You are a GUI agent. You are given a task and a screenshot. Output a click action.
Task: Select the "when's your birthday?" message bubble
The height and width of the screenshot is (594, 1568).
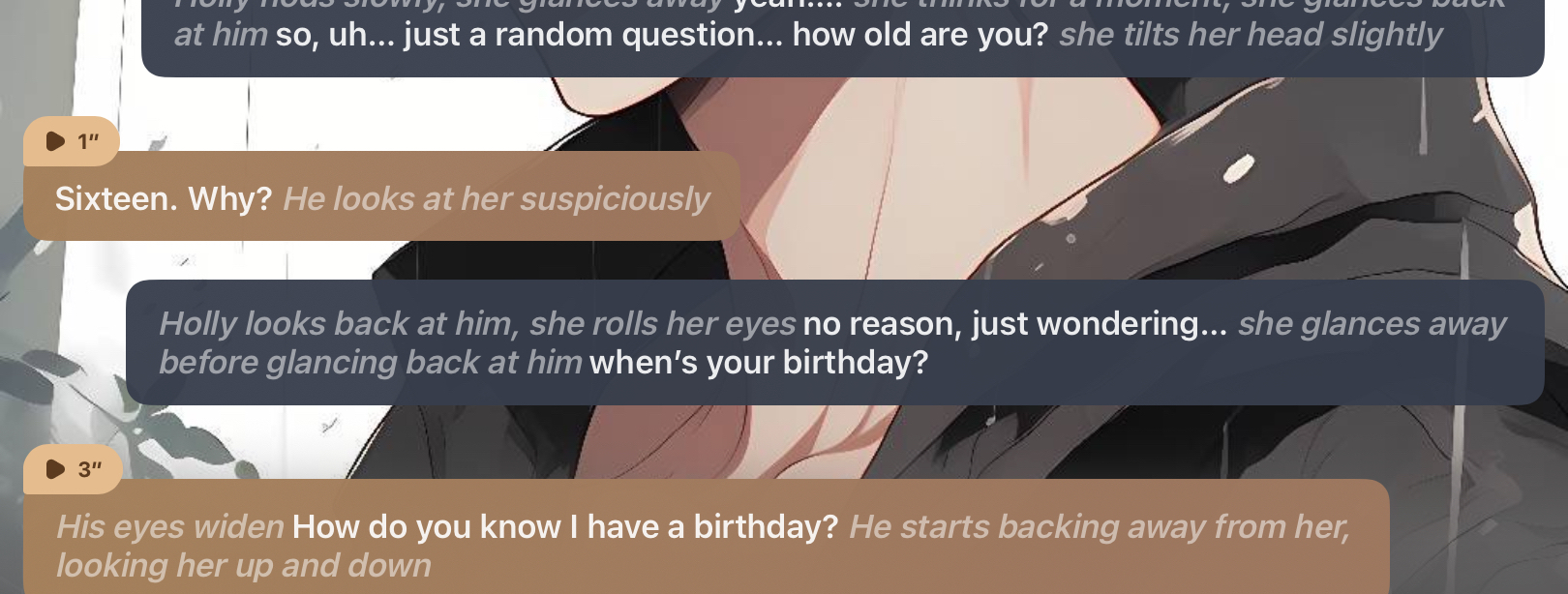point(834,342)
